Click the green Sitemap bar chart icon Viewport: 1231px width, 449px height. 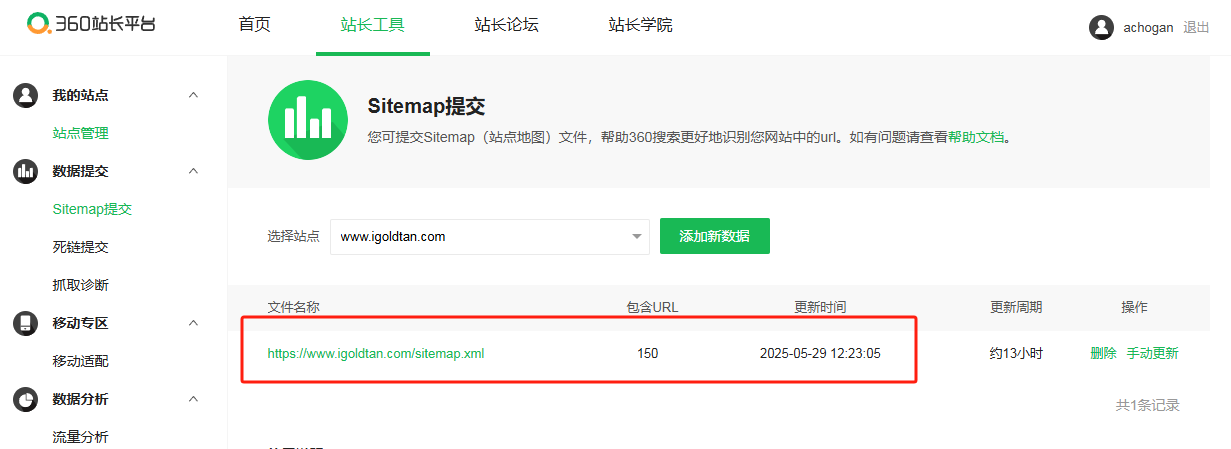pos(307,120)
